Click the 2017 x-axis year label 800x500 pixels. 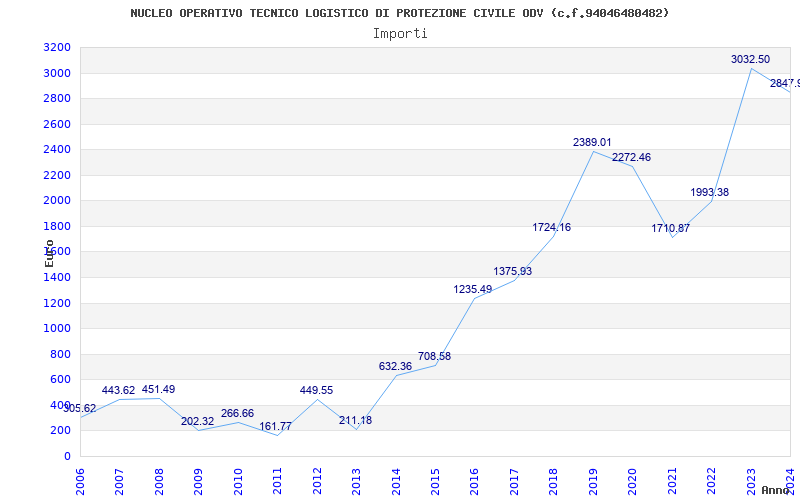tap(514, 482)
